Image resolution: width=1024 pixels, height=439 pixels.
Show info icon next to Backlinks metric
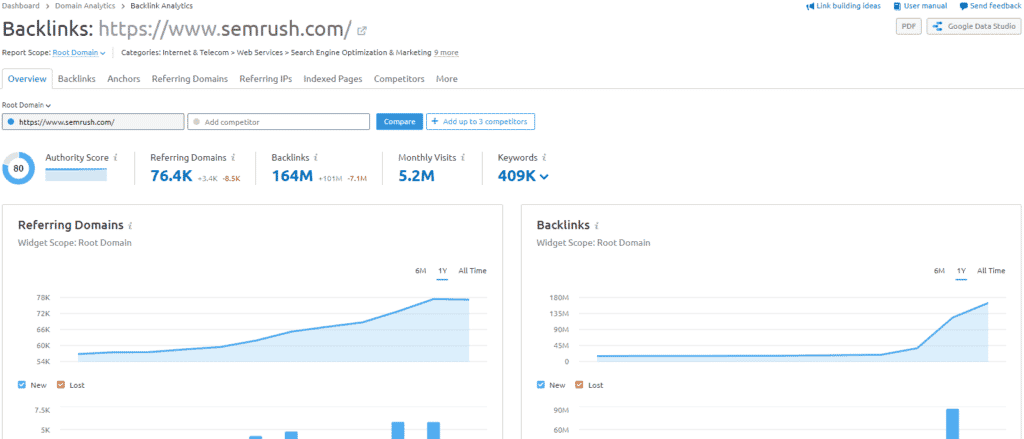[x=315, y=157]
